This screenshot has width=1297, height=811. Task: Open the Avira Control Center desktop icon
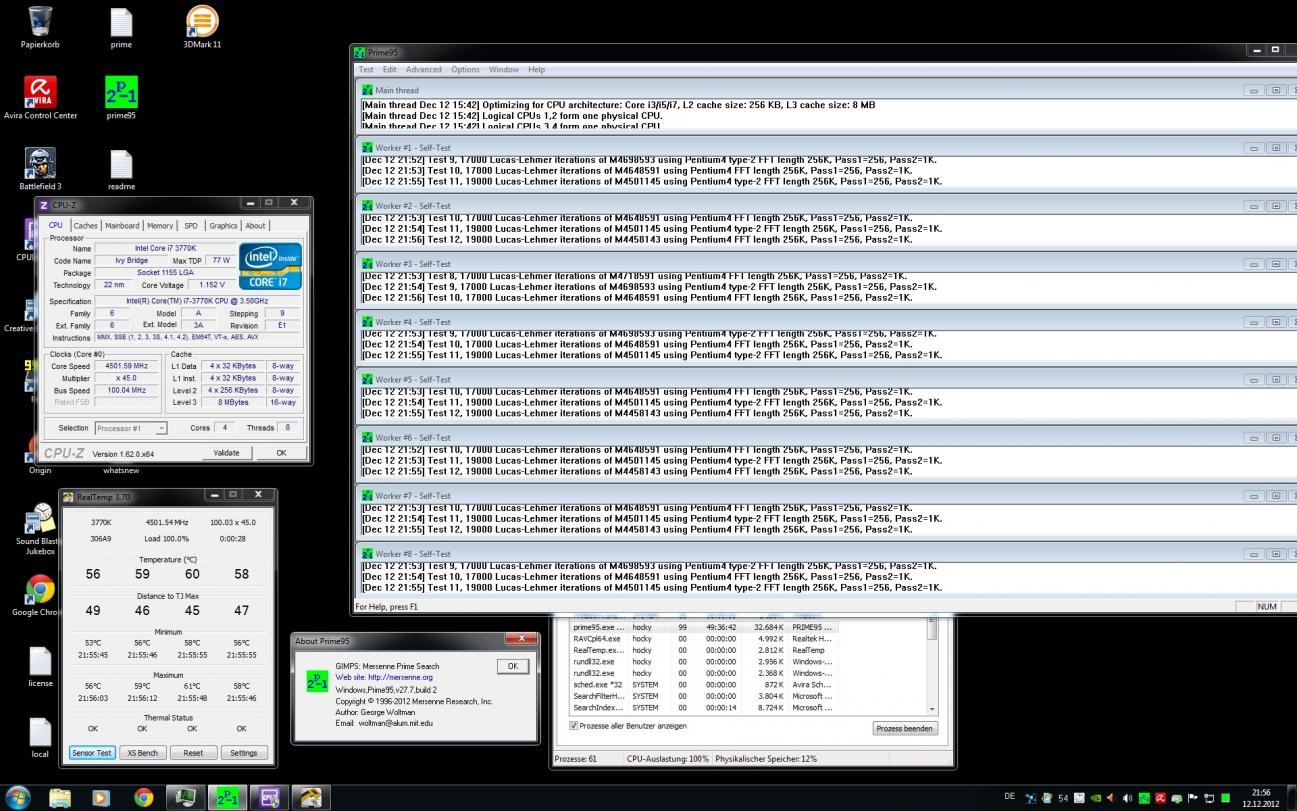coord(40,98)
